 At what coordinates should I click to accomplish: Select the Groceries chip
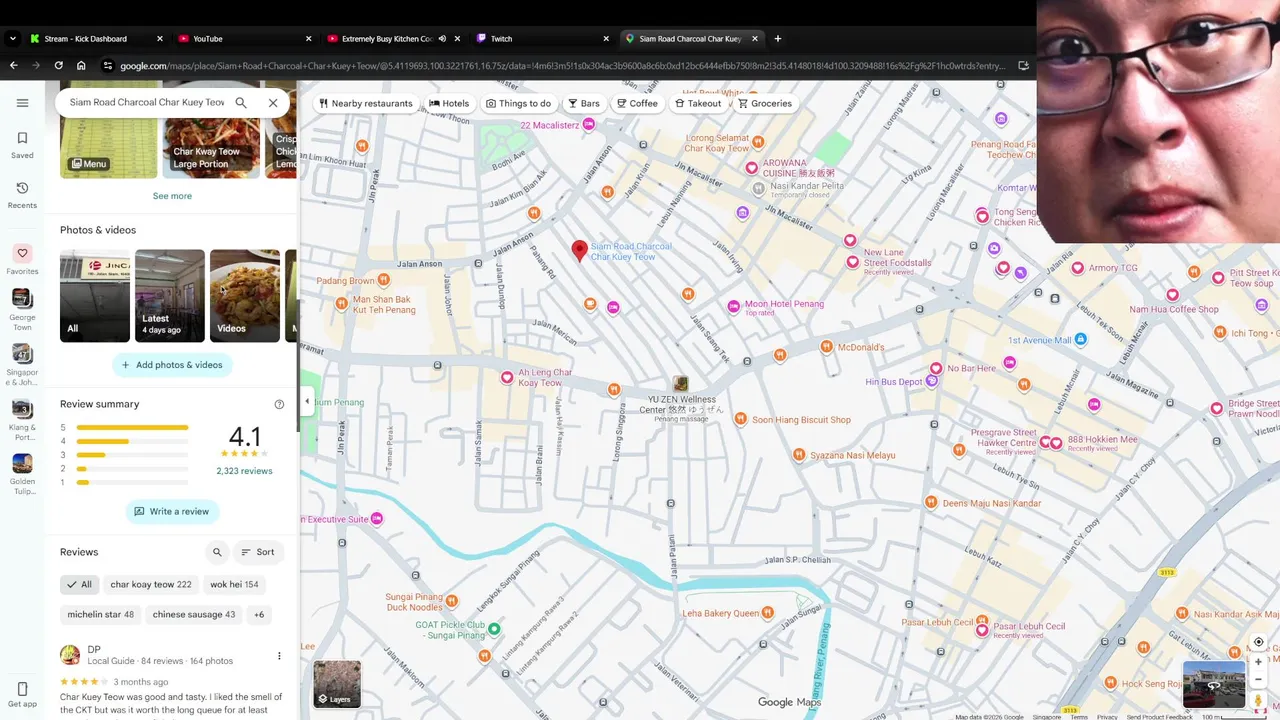pyautogui.click(x=765, y=103)
